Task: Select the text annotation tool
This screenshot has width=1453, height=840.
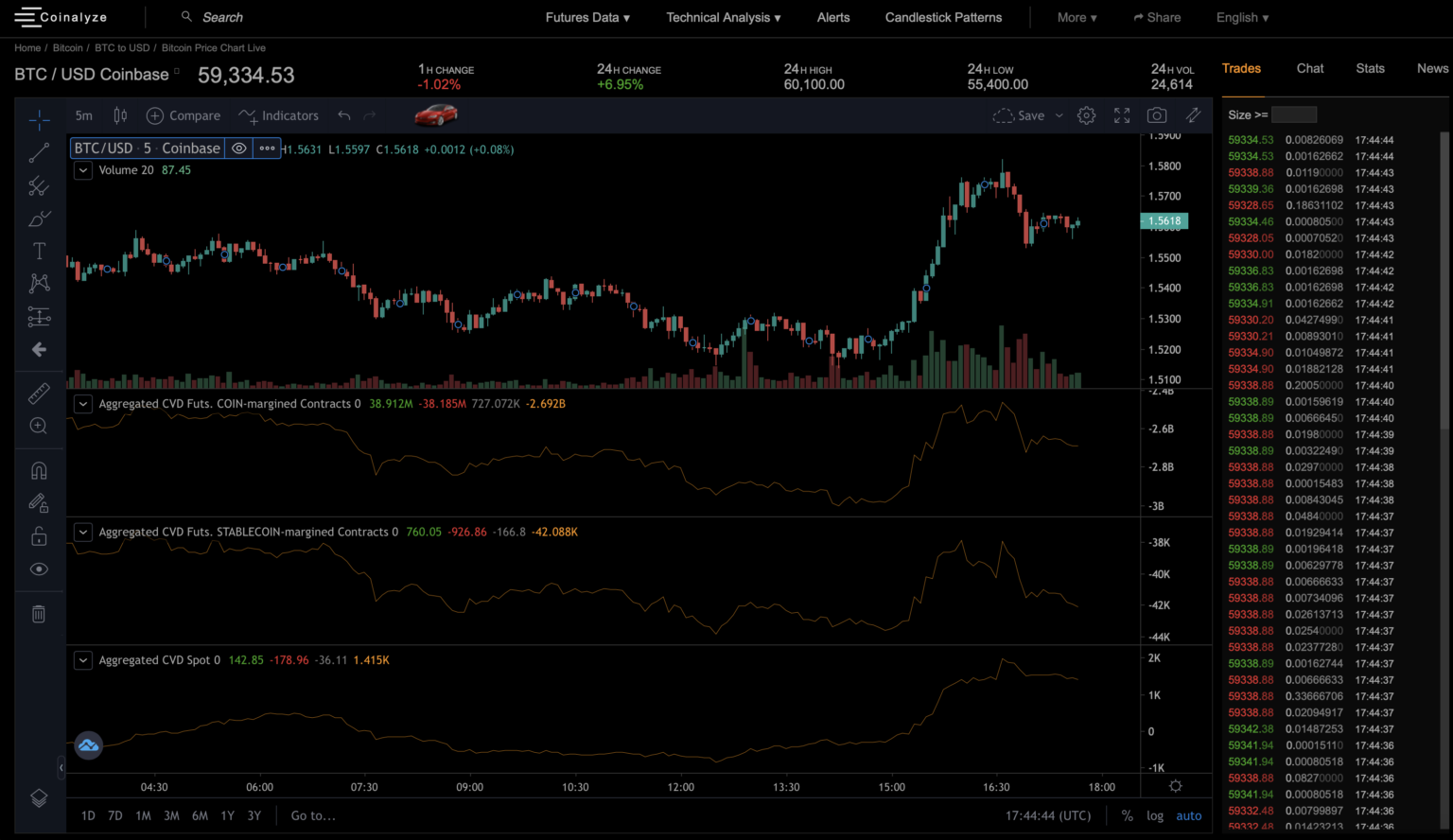Action: [39, 251]
